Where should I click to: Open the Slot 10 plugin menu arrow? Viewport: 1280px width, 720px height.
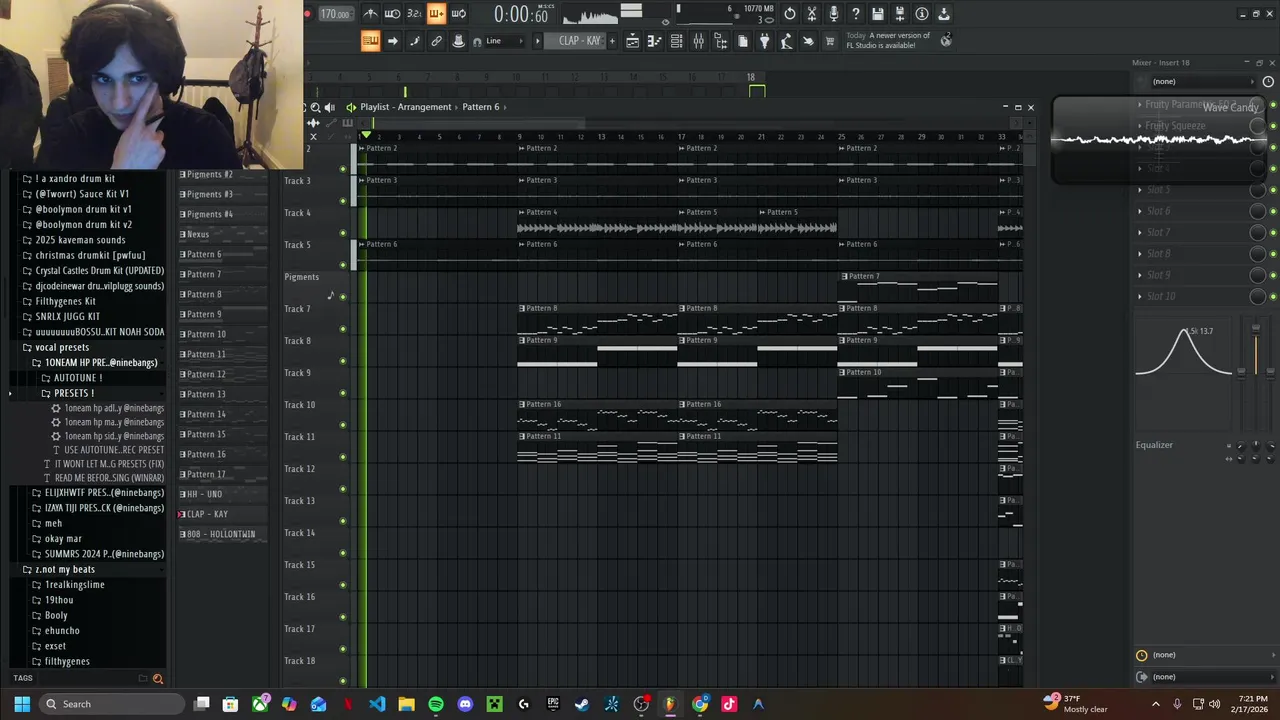pyautogui.click(x=1140, y=296)
